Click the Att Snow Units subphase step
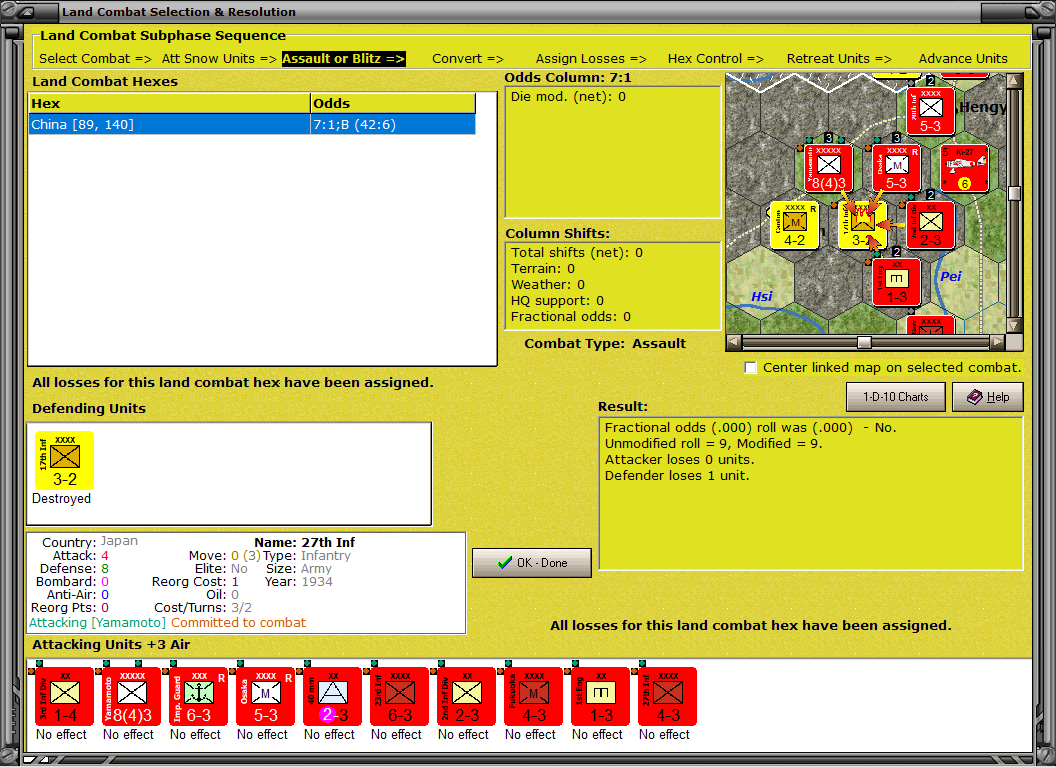1056x768 pixels. pos(219,59)
